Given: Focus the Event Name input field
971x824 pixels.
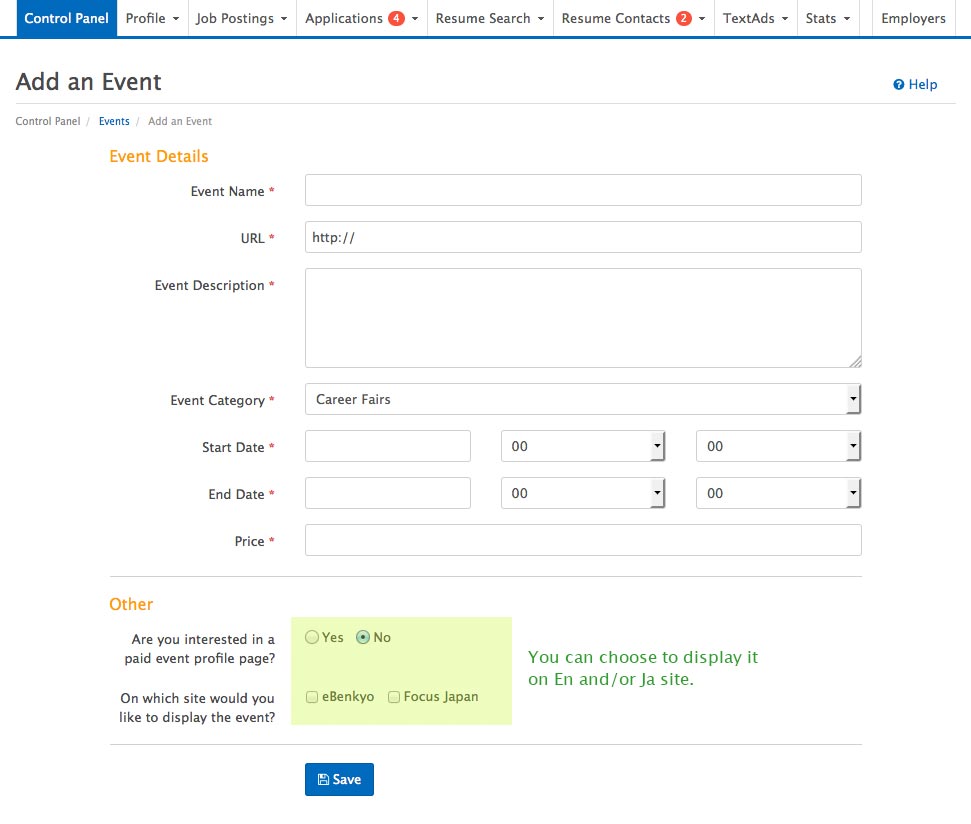Looking at the screenshot, I should coord(583,190).
